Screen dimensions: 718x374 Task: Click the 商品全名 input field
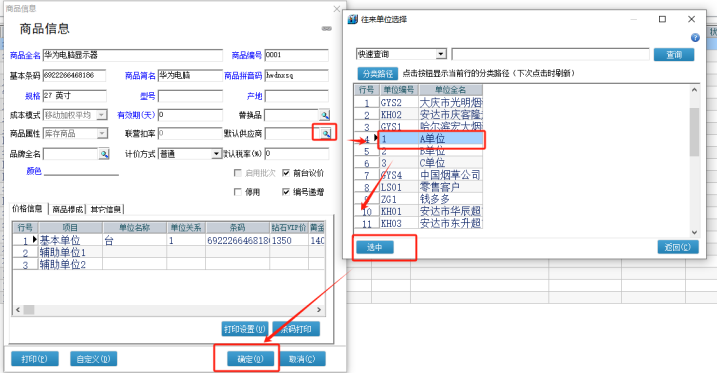(133, 55)
